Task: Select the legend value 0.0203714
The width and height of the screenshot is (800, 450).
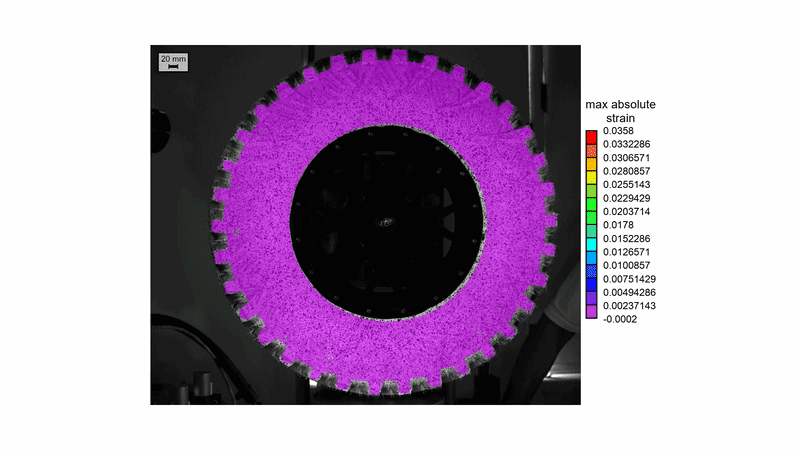Action: (627, 212)
